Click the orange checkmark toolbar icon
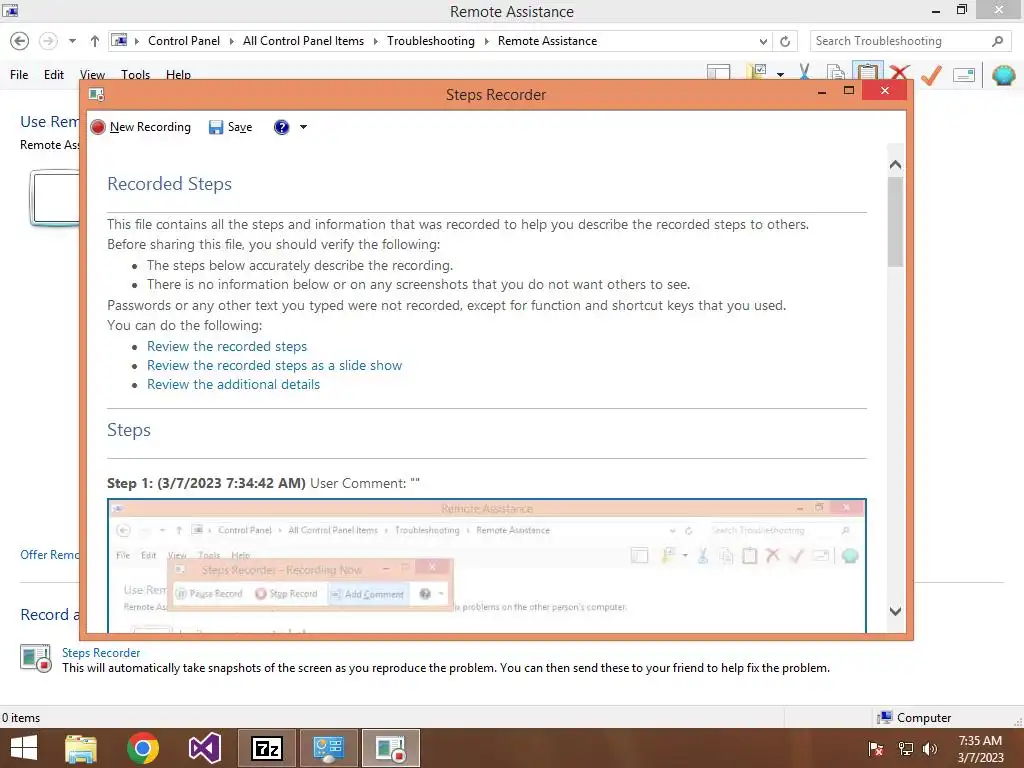 (x=931, y=74)
